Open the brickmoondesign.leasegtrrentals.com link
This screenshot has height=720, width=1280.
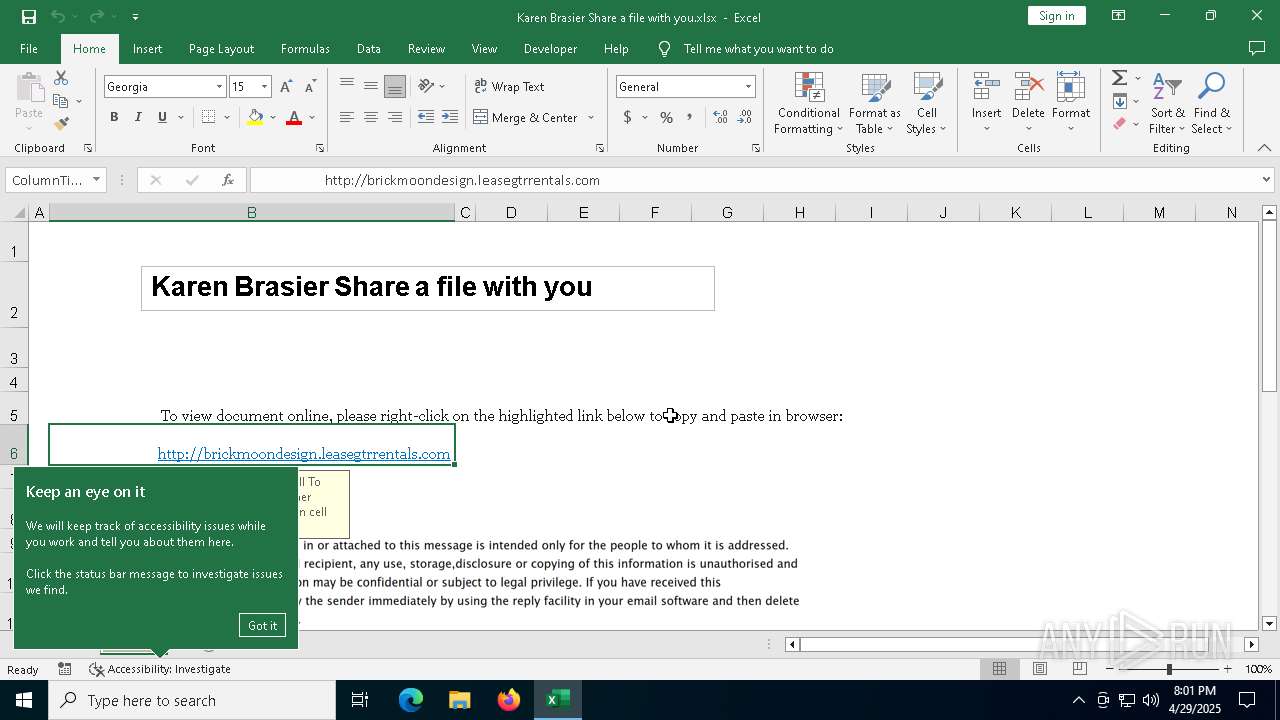304,454
